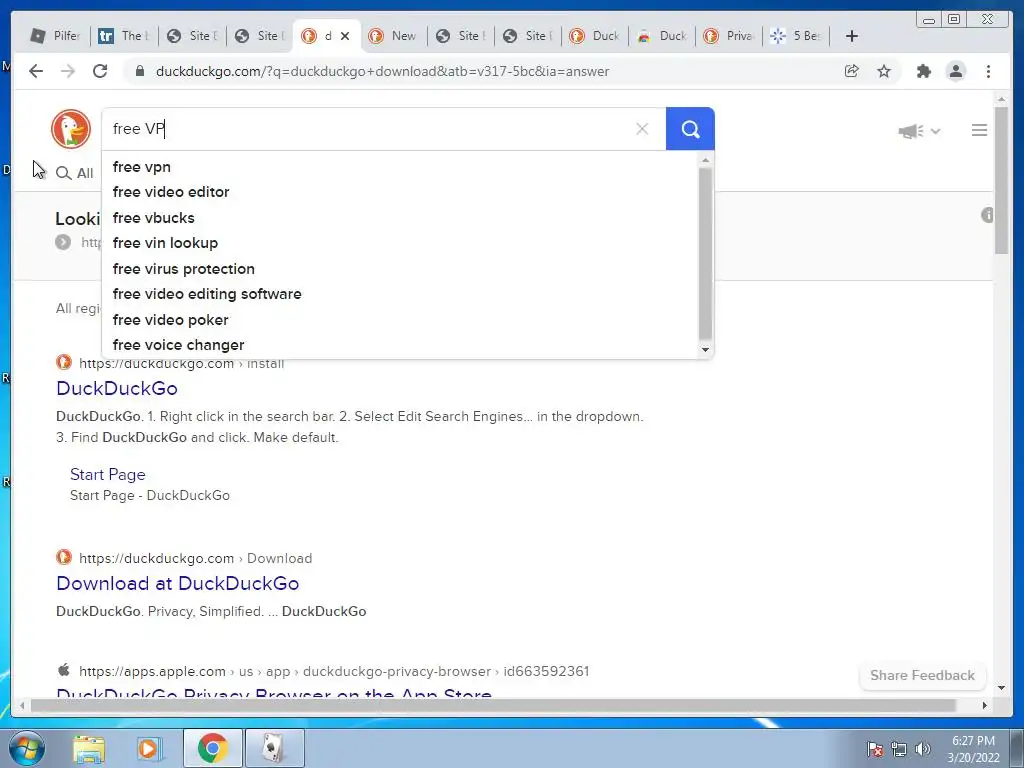The width and height of the screenshot is (1024, 768).
Task: Open a new tab with the plus button
Action: click(852, 36)
